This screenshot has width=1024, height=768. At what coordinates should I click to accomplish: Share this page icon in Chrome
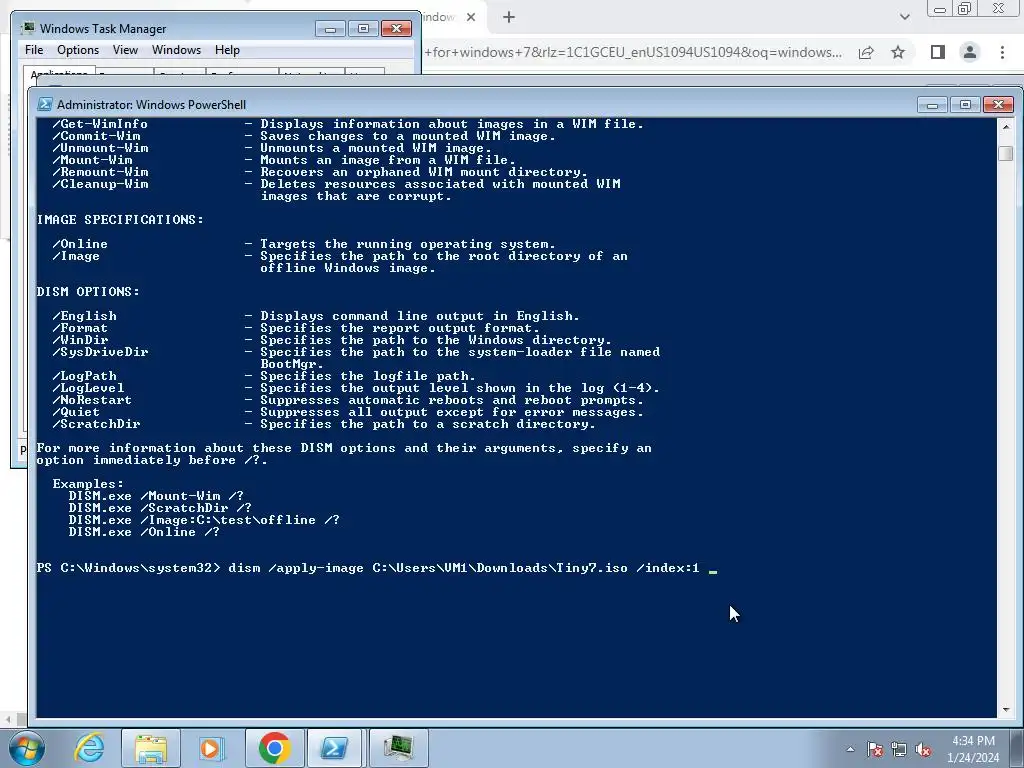[x=866, y=52]
